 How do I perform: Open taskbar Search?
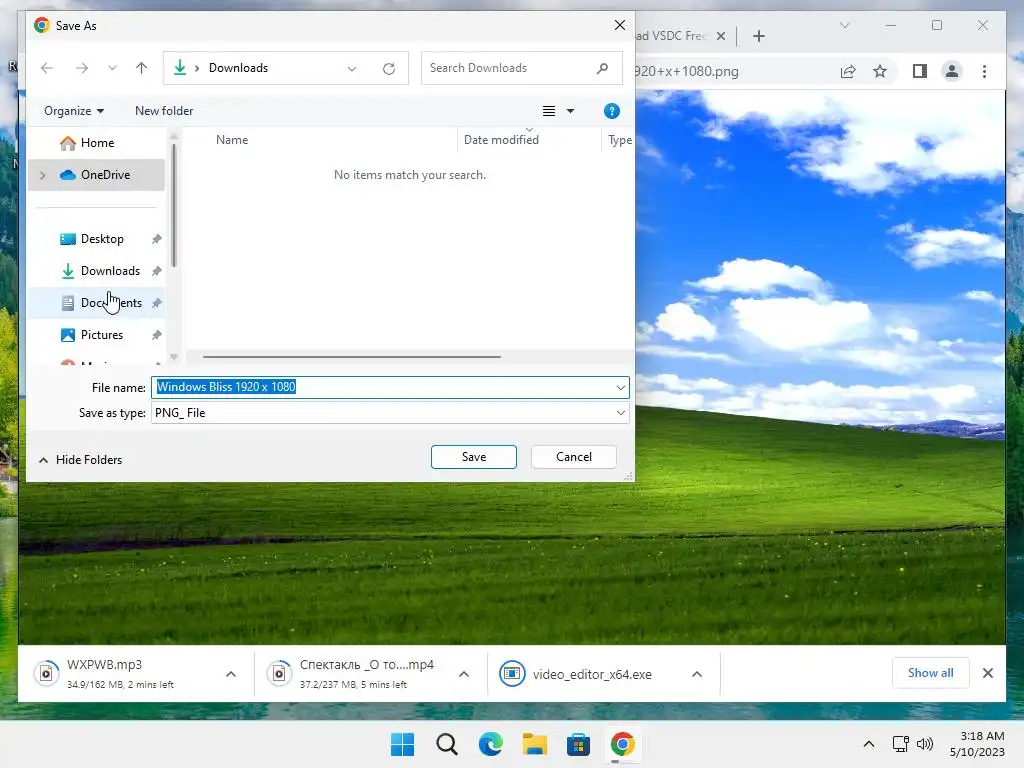pos(447,744)
